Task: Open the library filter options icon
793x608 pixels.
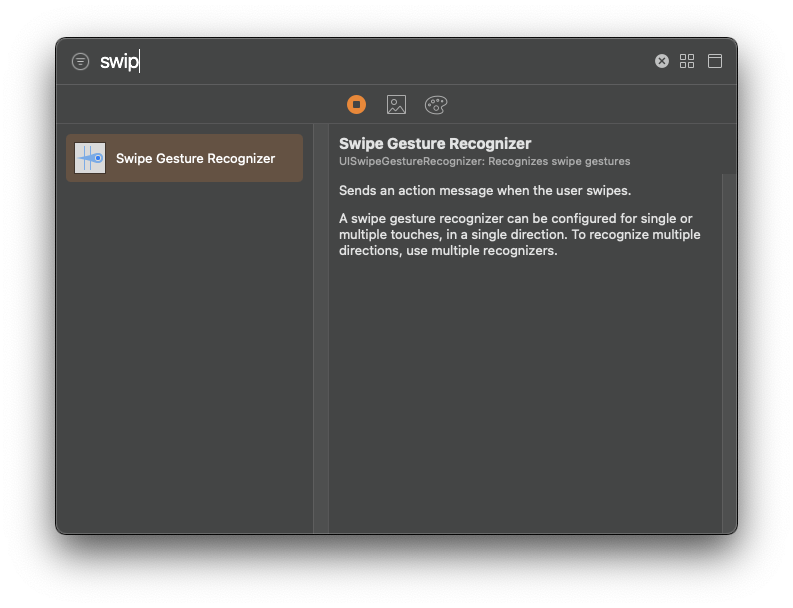Action: point(80,62)
